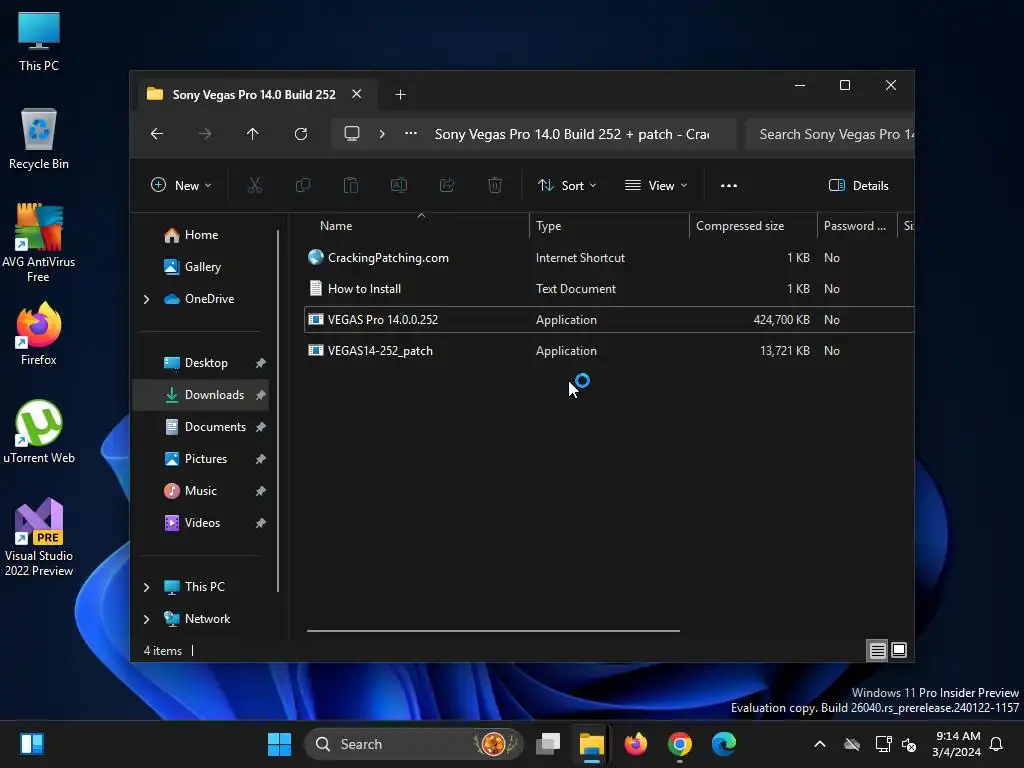Image resolution: width=1024 pixels, height=768 pixels.
Task: Open the Pictures folder in sidebar
Action: pos(200,458)
